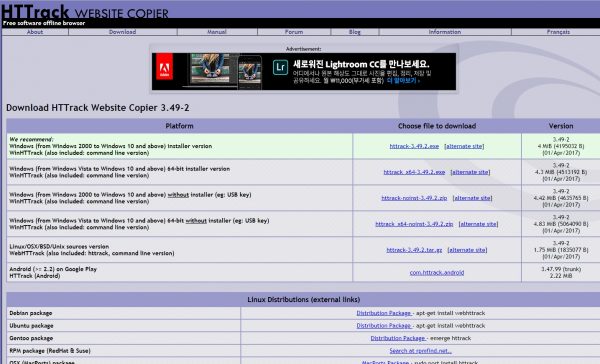
Task: Open alternate site for httrack-noinst zip
Action: click(473, 198)
